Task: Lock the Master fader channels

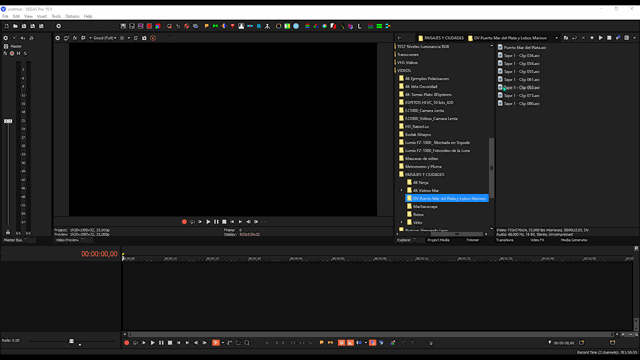Action: click(8, 231)
